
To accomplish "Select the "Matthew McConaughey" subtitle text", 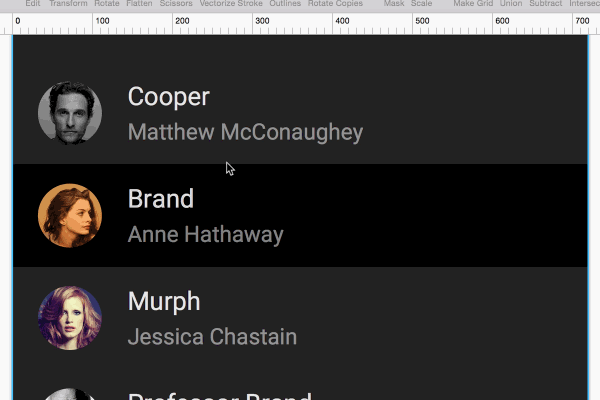I will [x=245, y=132].
